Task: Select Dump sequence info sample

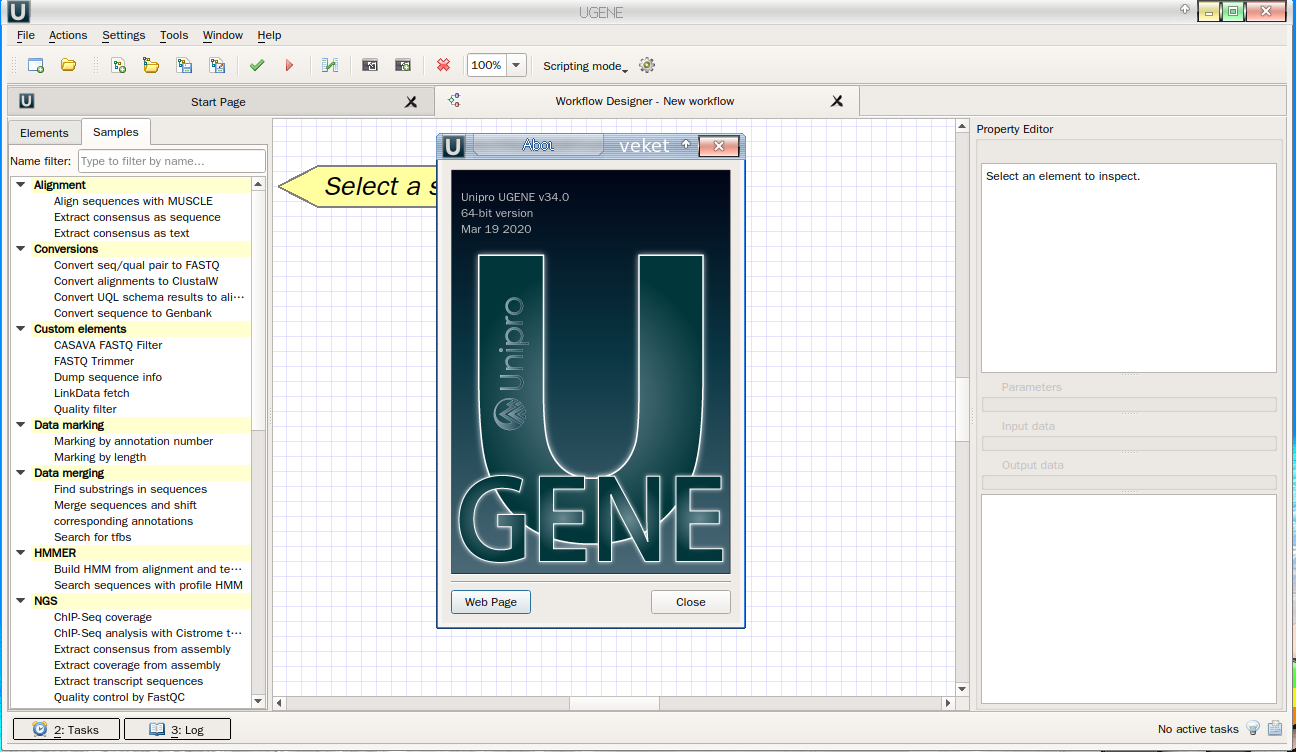Action: 108,377
